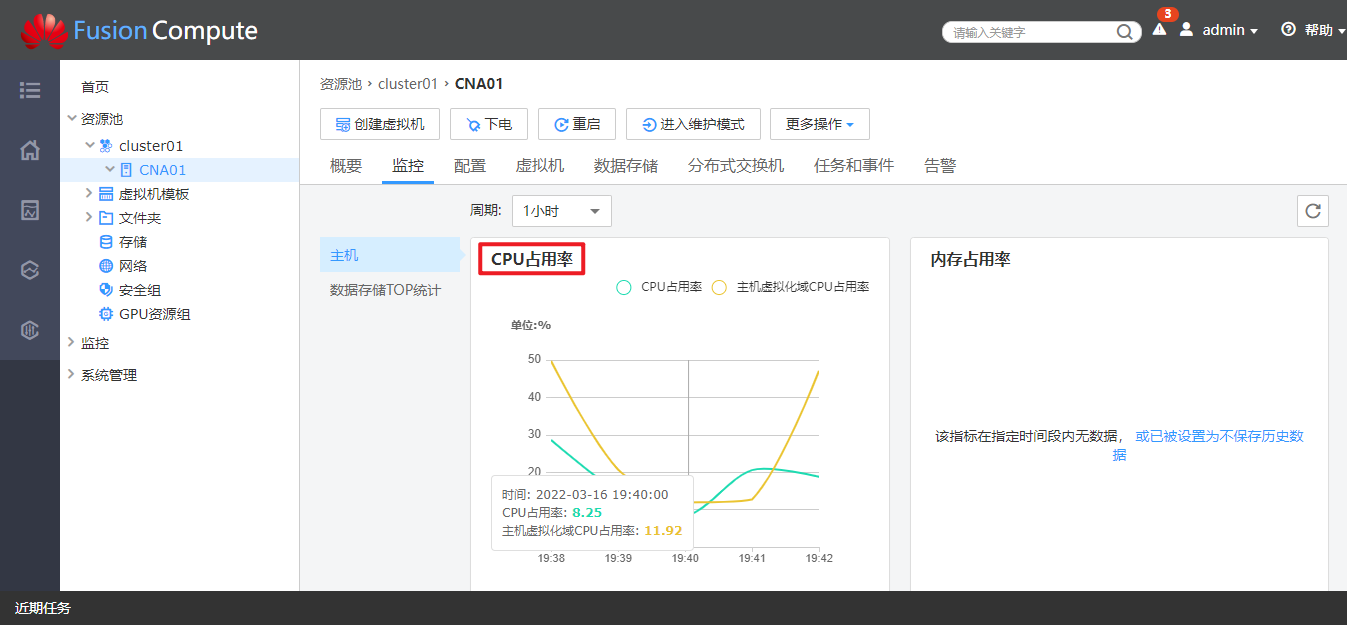Select 网络 in the navigation tree
Viewport: 1347px width, 625px height.
coord(133,266)
